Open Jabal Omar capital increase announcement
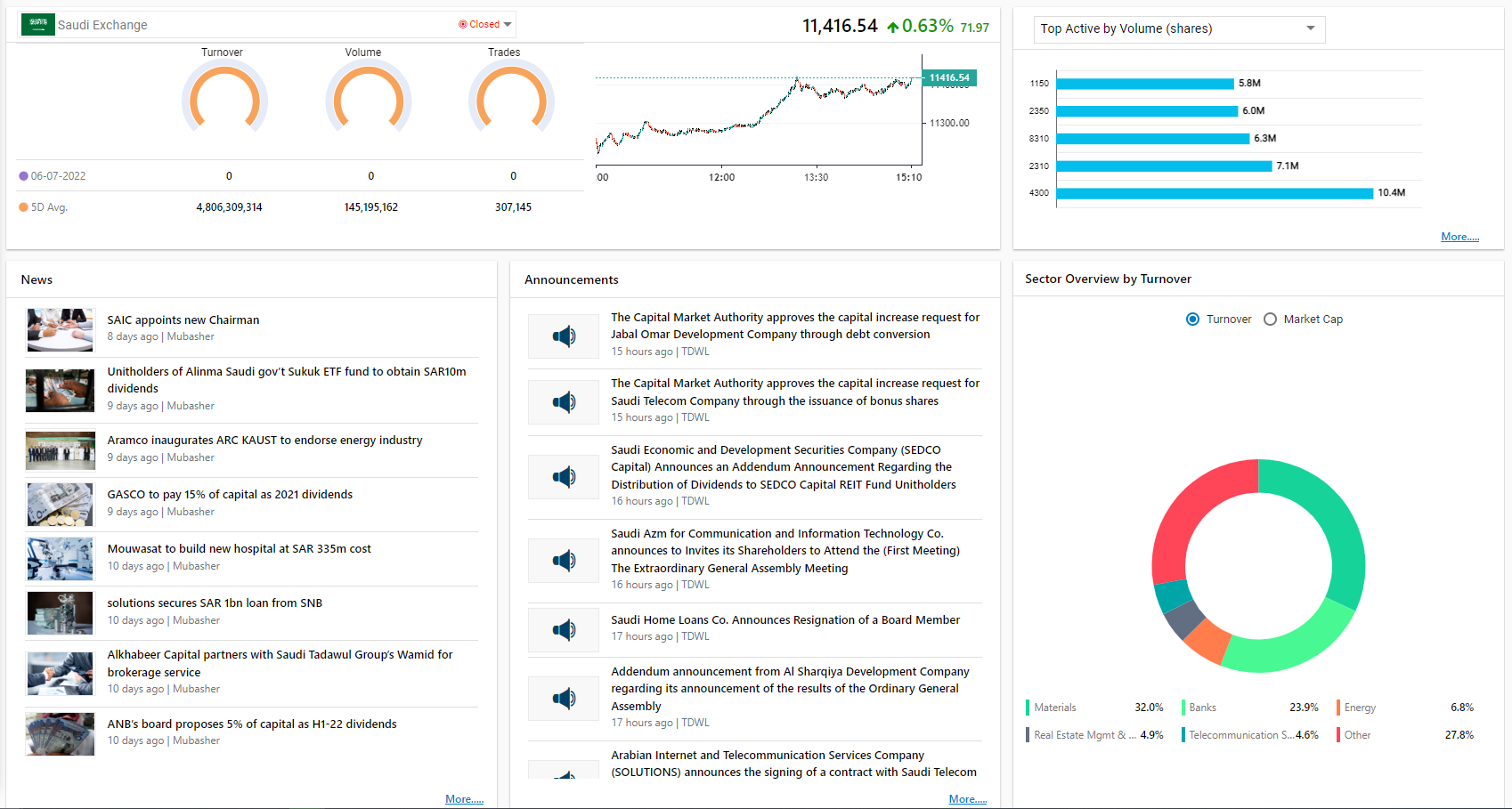The height and width of the screenshot is (809, 1512). (795, 326)
